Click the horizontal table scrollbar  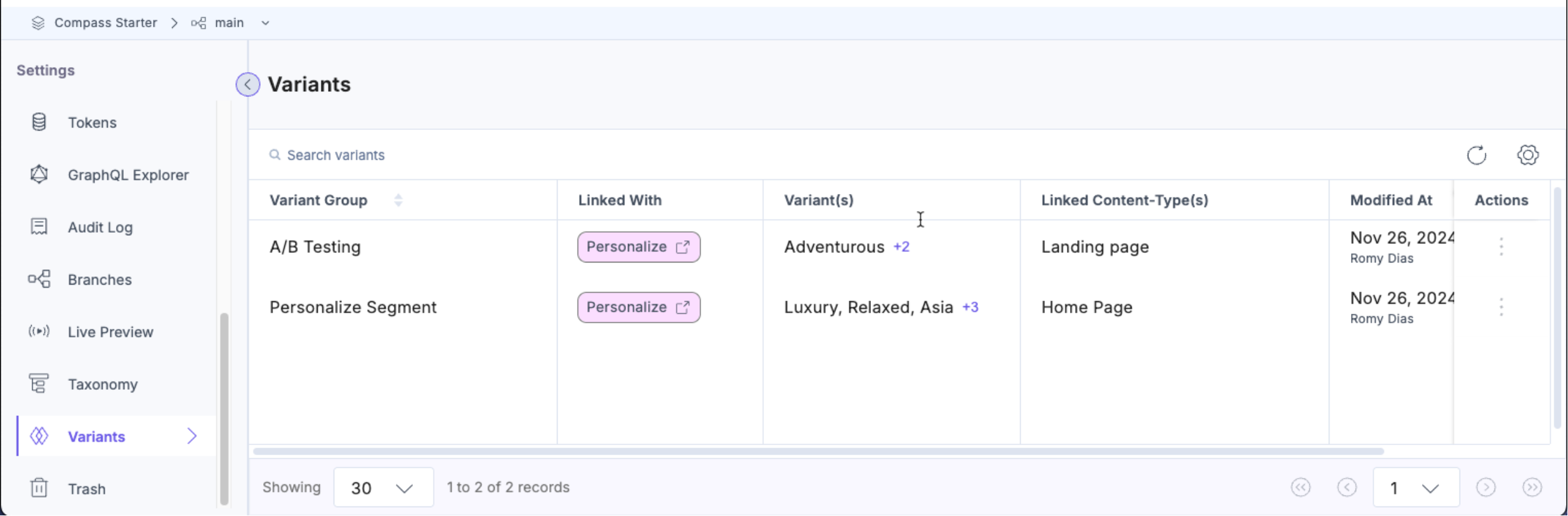point(818,451)
